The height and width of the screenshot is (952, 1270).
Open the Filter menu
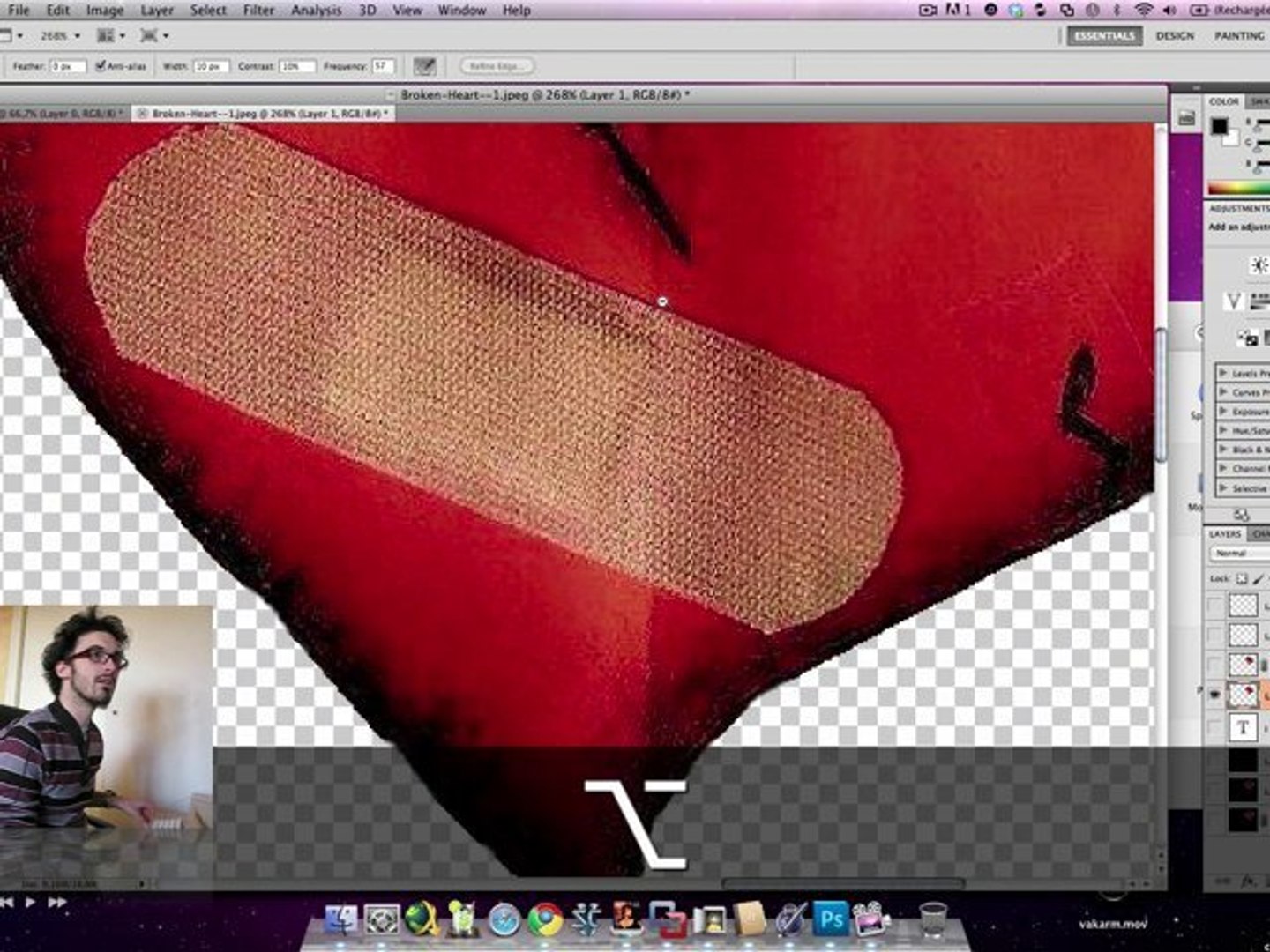(258, 11)
